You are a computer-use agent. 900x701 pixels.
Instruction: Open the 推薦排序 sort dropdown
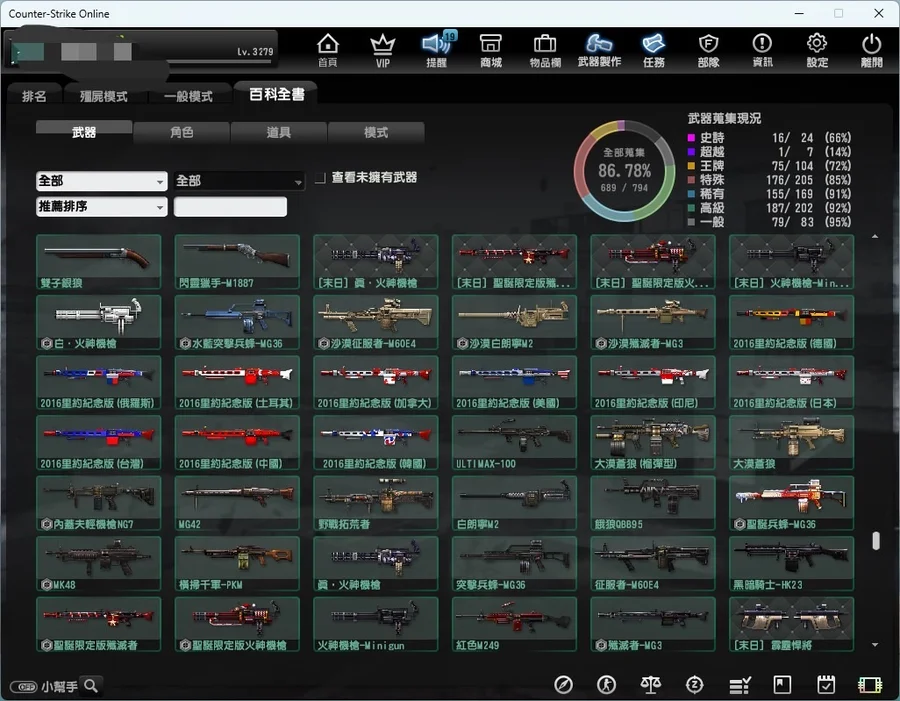click(x=101, y=207)
